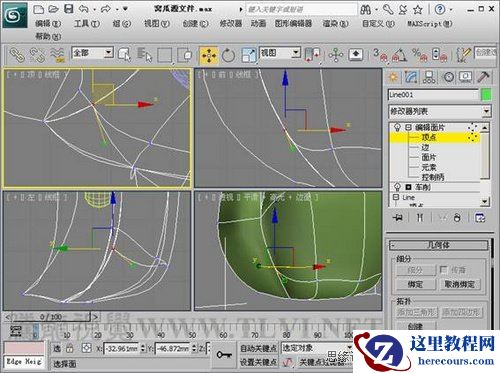Screen dimensions: 500x373
Task: Open the 工具(T) menu
Action: pyautogui.click(x=87, y=24)
